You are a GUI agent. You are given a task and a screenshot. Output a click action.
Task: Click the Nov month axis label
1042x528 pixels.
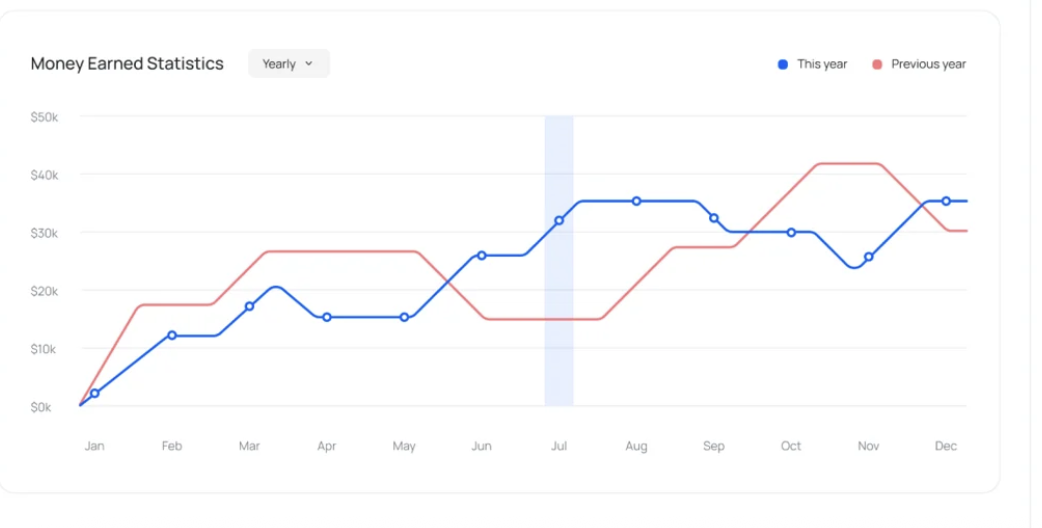coord(868,446)
